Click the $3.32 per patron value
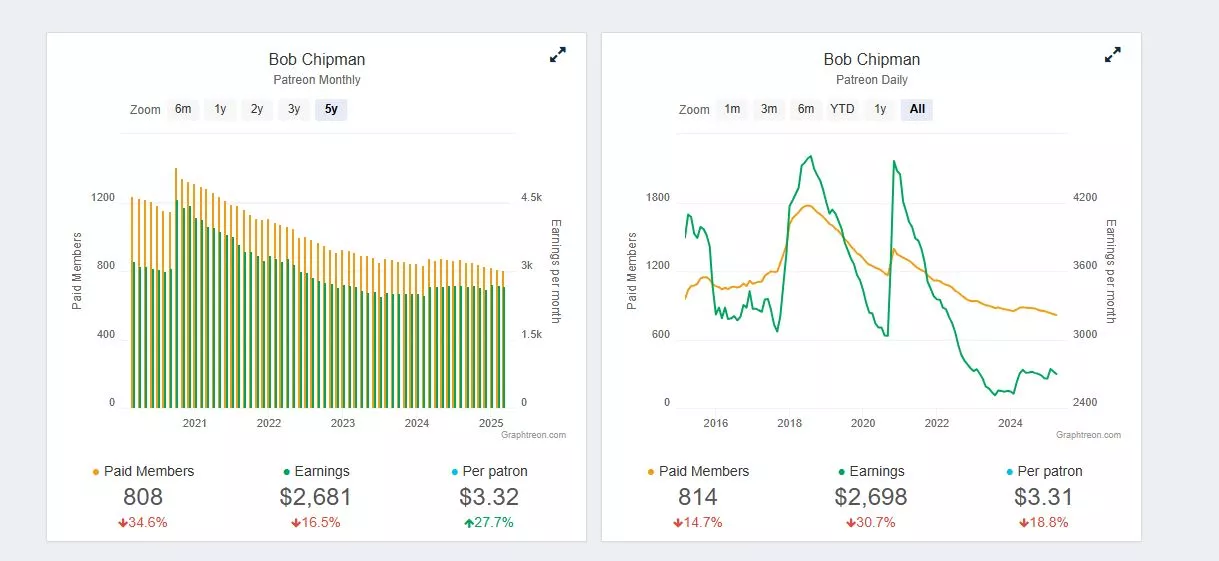1219x561 pixels. [489, 497]
